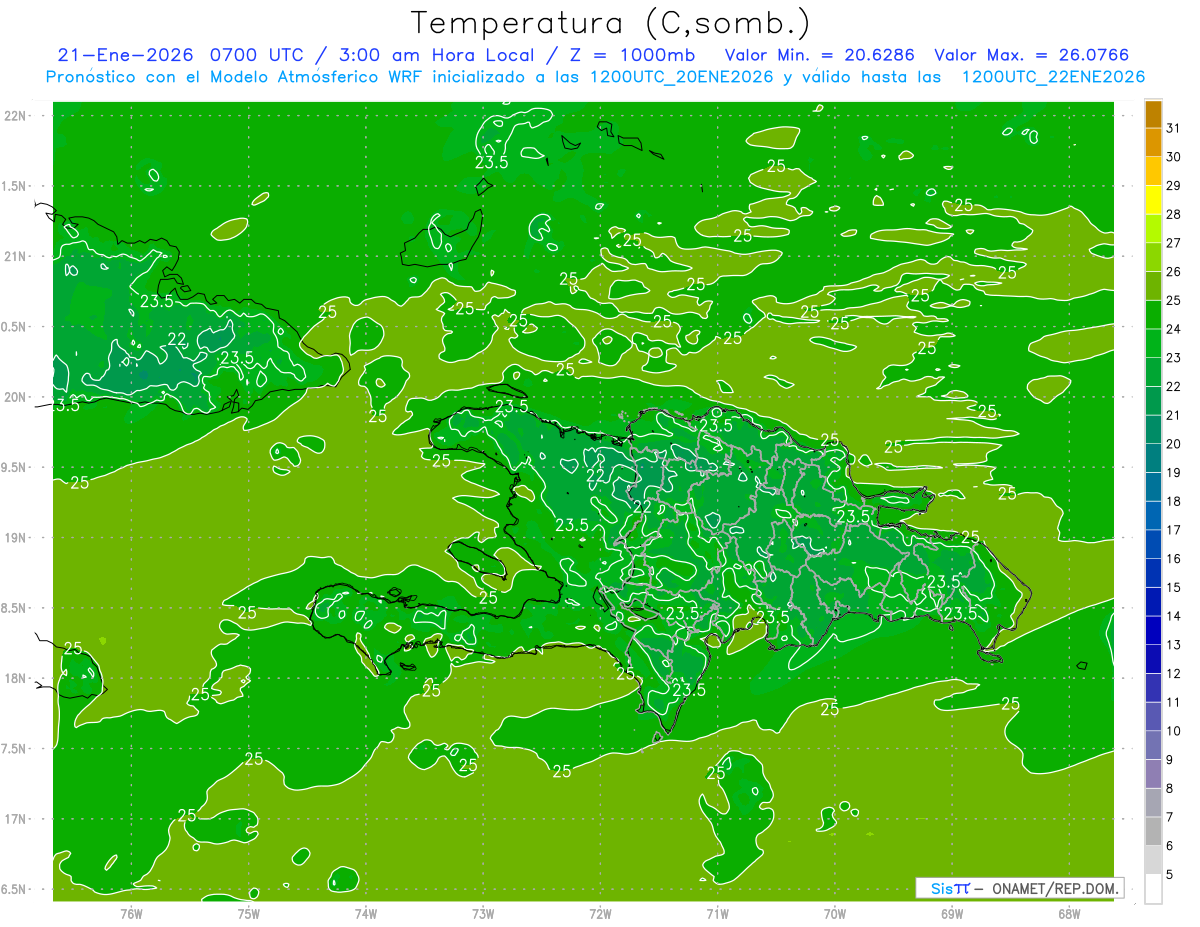Click the colorbar label 28
This screenshot has height=927, width=1200.
click(x=1174, y=214)
